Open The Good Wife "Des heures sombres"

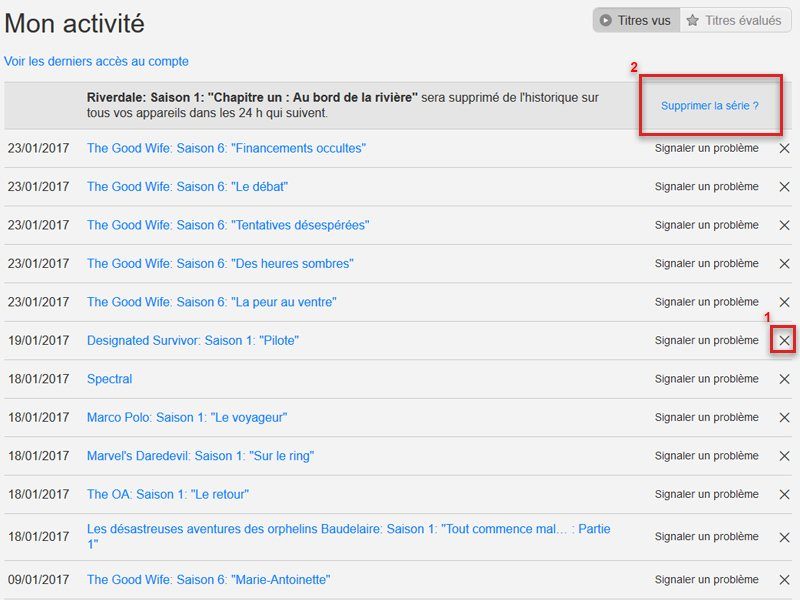220,264
